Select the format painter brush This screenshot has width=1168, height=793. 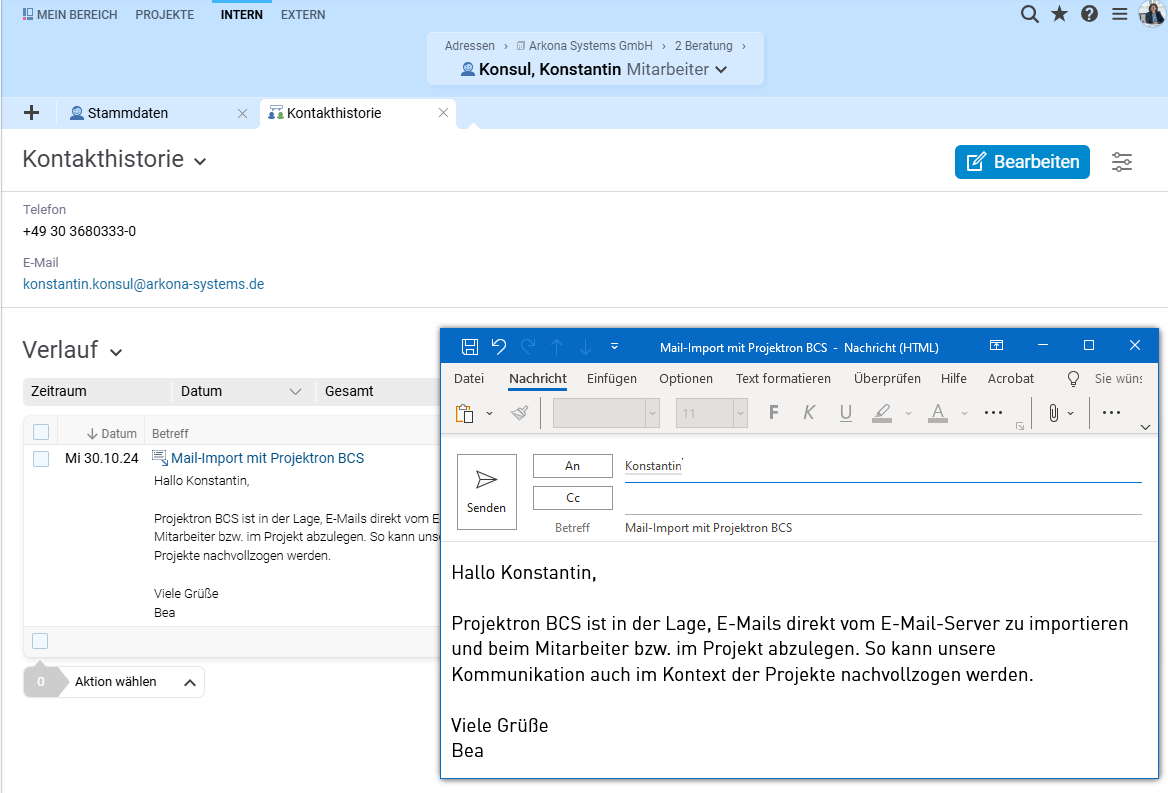click(x=520, y=413)
